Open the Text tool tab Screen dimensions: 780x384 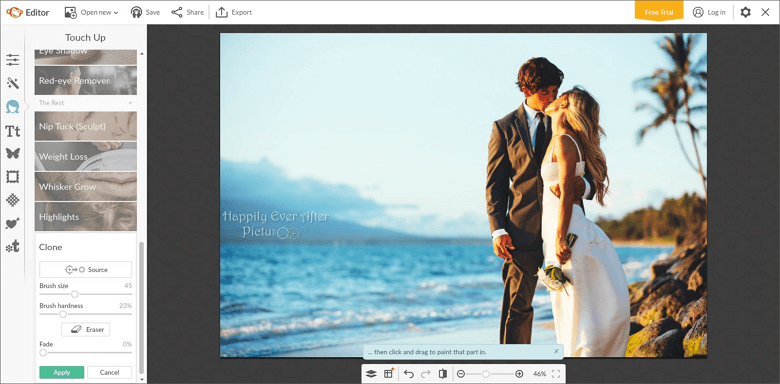pos(12,131)
